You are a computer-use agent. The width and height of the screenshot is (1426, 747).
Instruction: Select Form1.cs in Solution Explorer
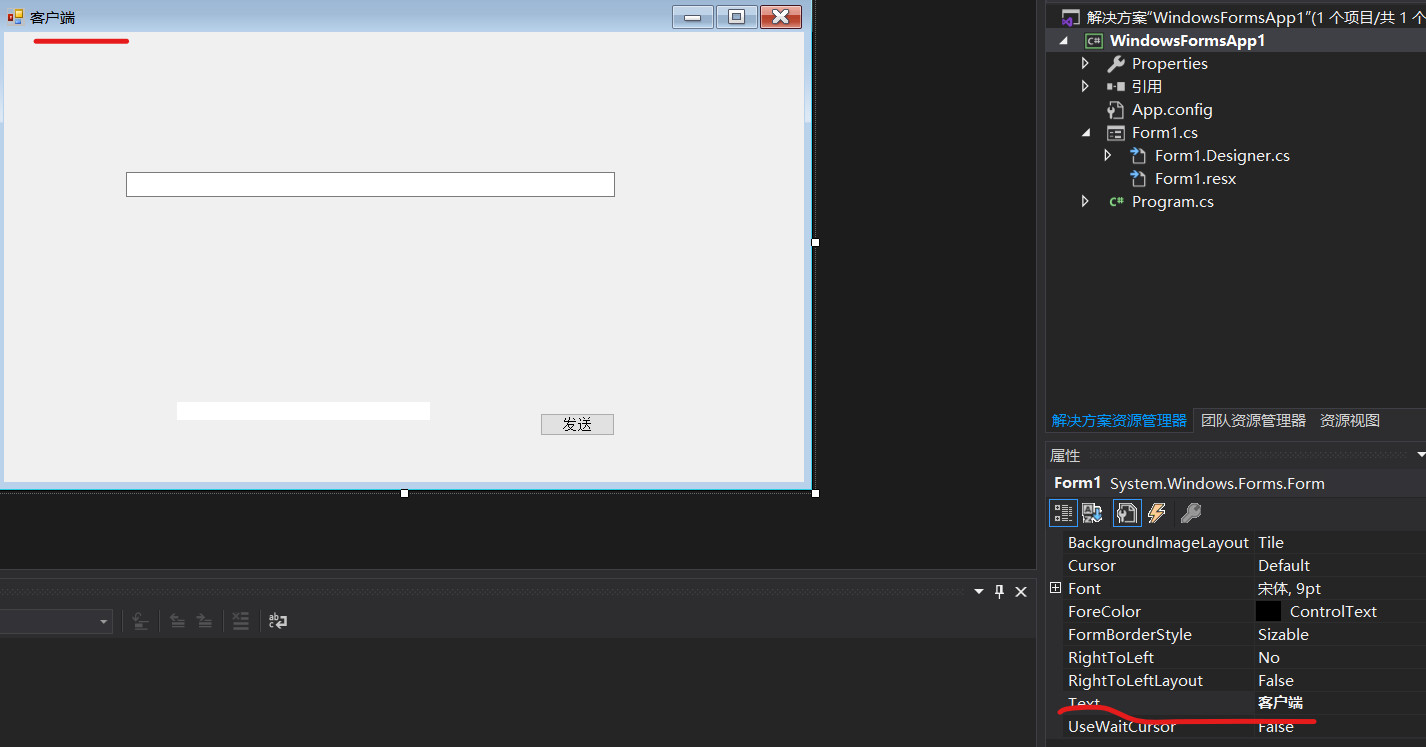[x=1164, y=132]
